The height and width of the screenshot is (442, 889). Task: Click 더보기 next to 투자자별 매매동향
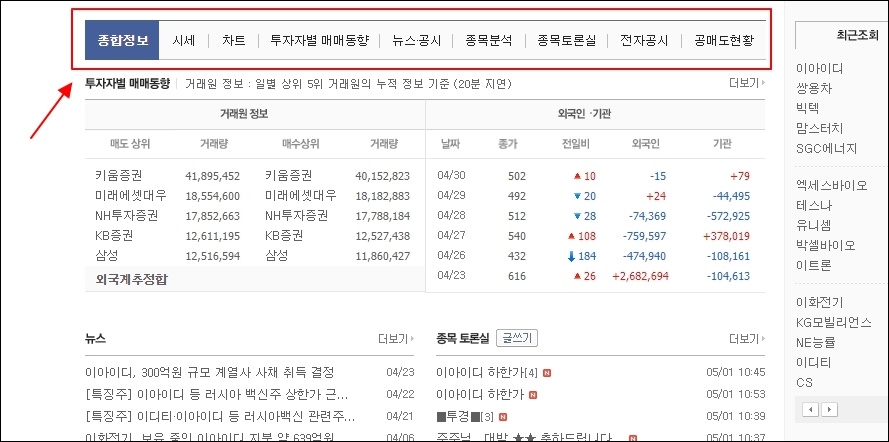point(746,83)
